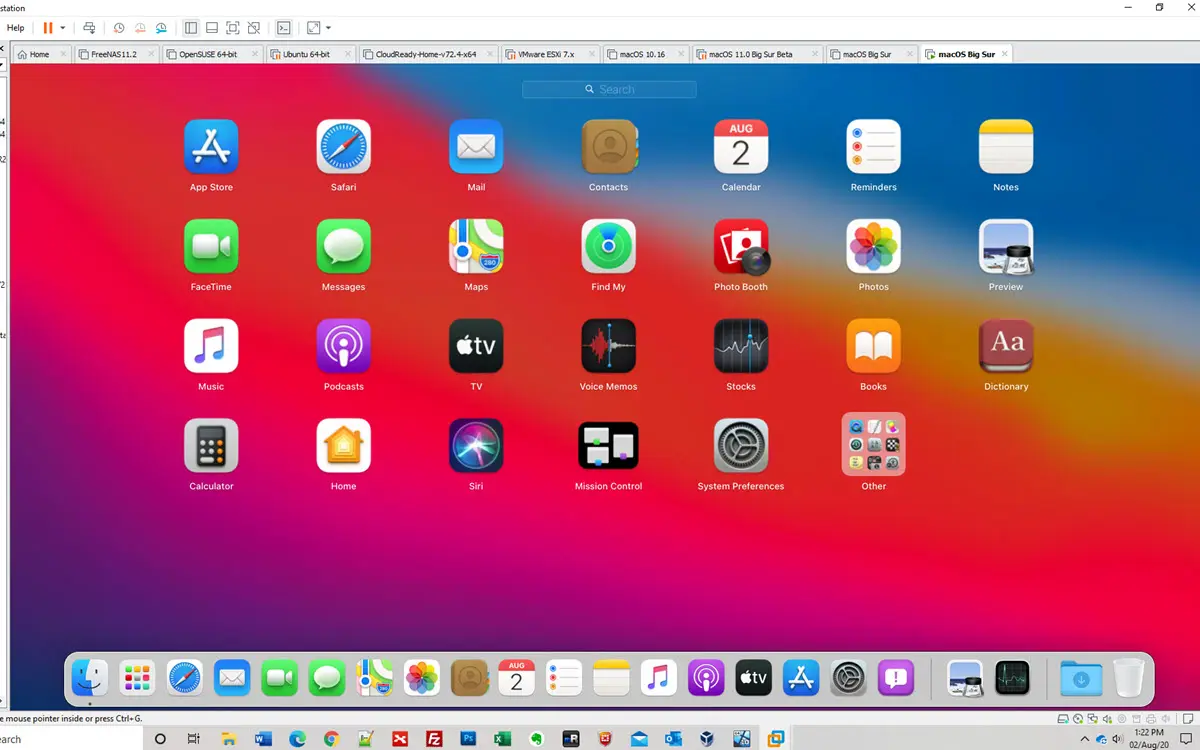Open Podcasts in the Launchpad grid
1200x750 pixels.
point(343,346)
